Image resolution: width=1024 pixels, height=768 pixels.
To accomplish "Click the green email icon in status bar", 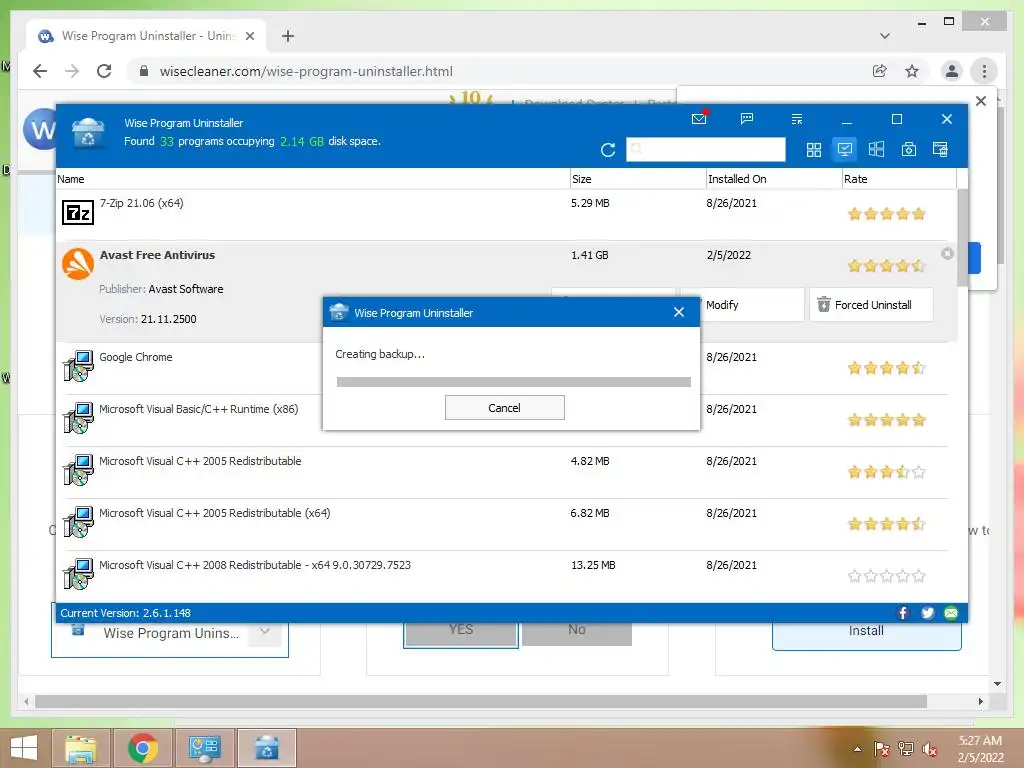I will pos(951,613).
